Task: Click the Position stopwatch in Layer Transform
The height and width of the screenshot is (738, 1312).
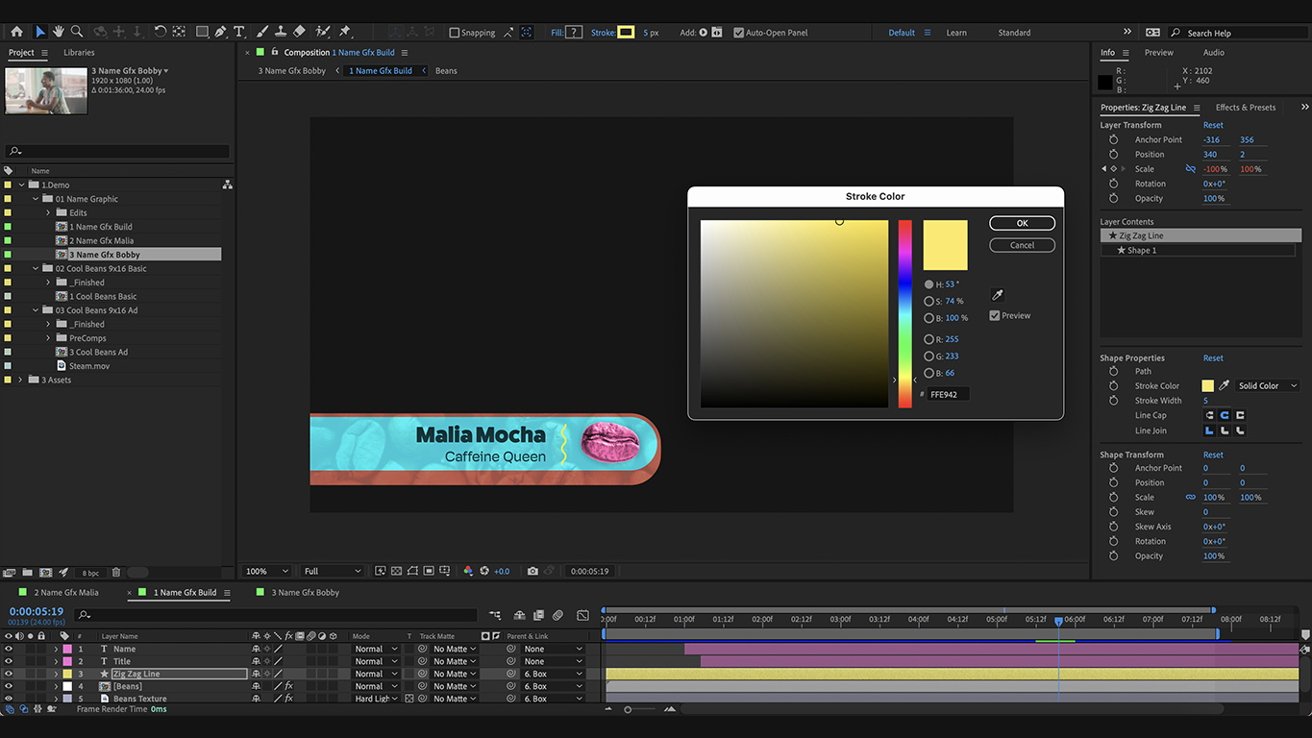Action: click(1113, 155)
